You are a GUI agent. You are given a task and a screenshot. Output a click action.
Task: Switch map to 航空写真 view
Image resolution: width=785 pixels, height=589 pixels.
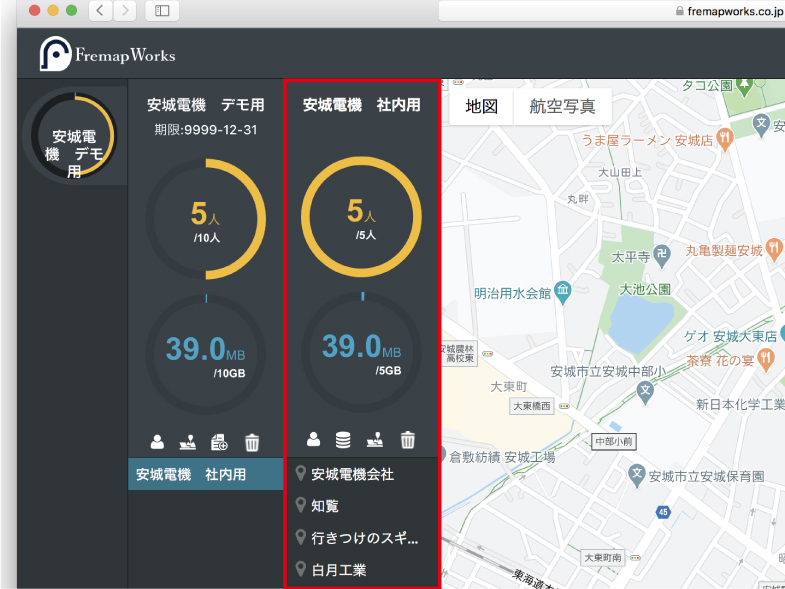[562, 106]
